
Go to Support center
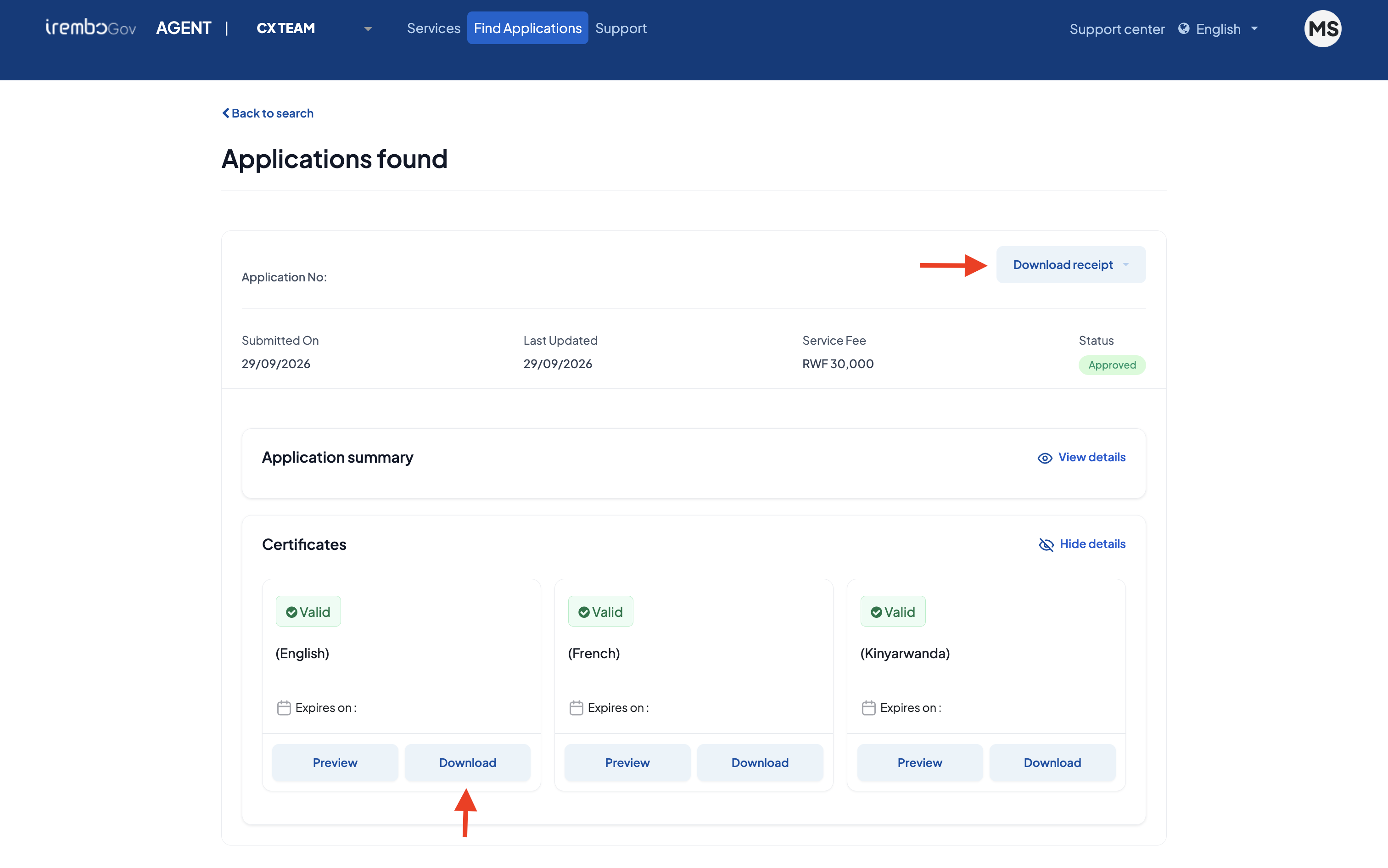pos(1117,29)
